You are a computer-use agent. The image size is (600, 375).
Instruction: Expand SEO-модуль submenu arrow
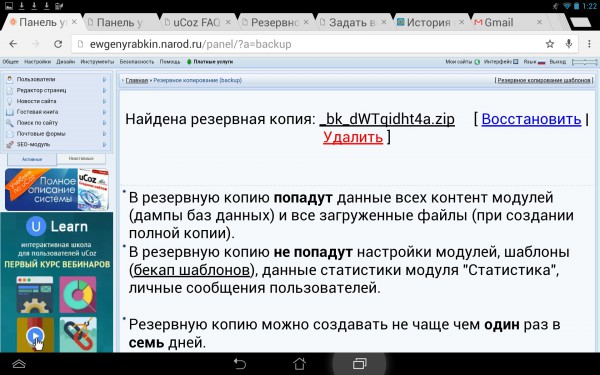click(104, 145)
